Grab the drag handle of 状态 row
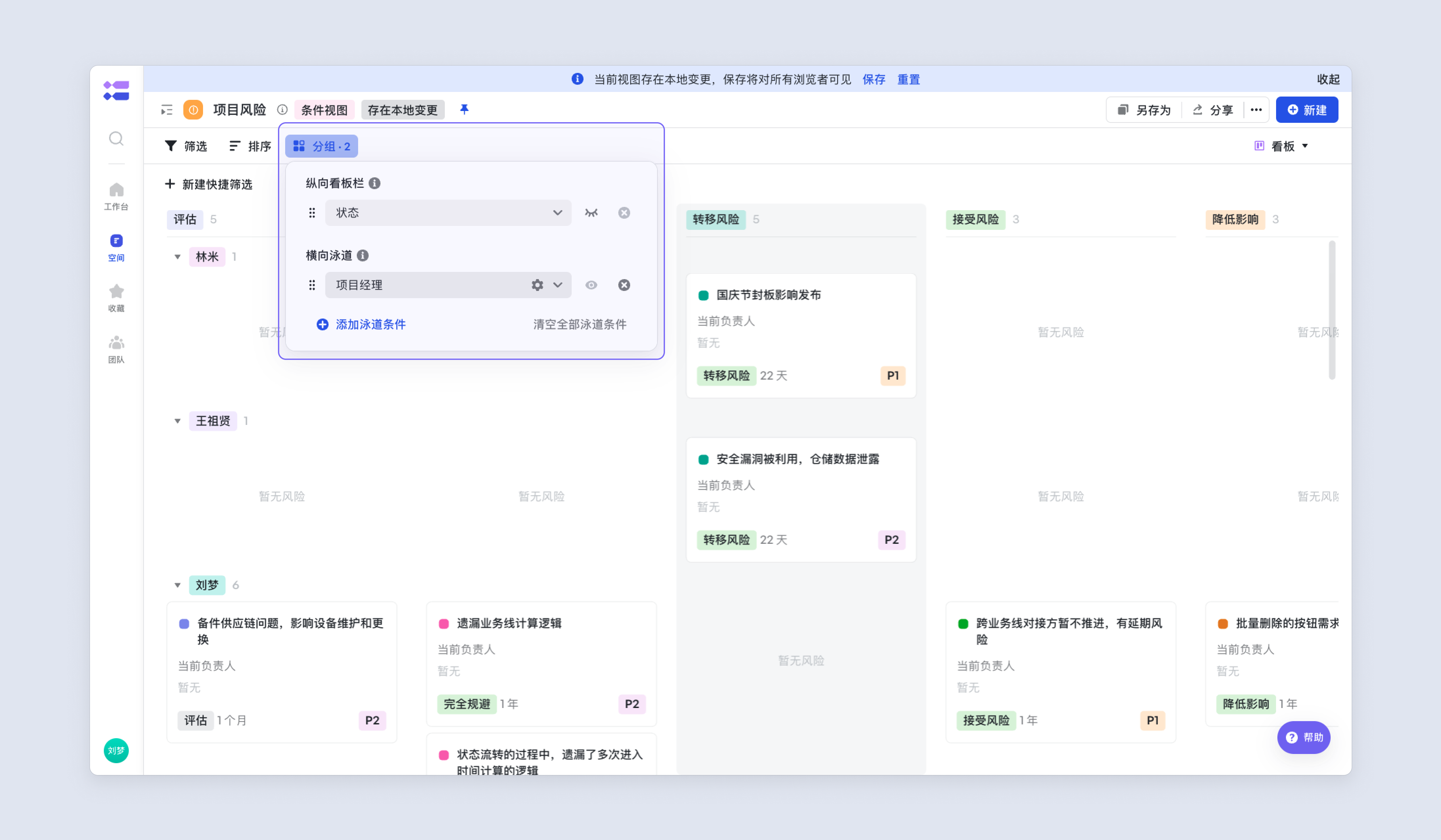1441x840 pixels. point(312,212)
